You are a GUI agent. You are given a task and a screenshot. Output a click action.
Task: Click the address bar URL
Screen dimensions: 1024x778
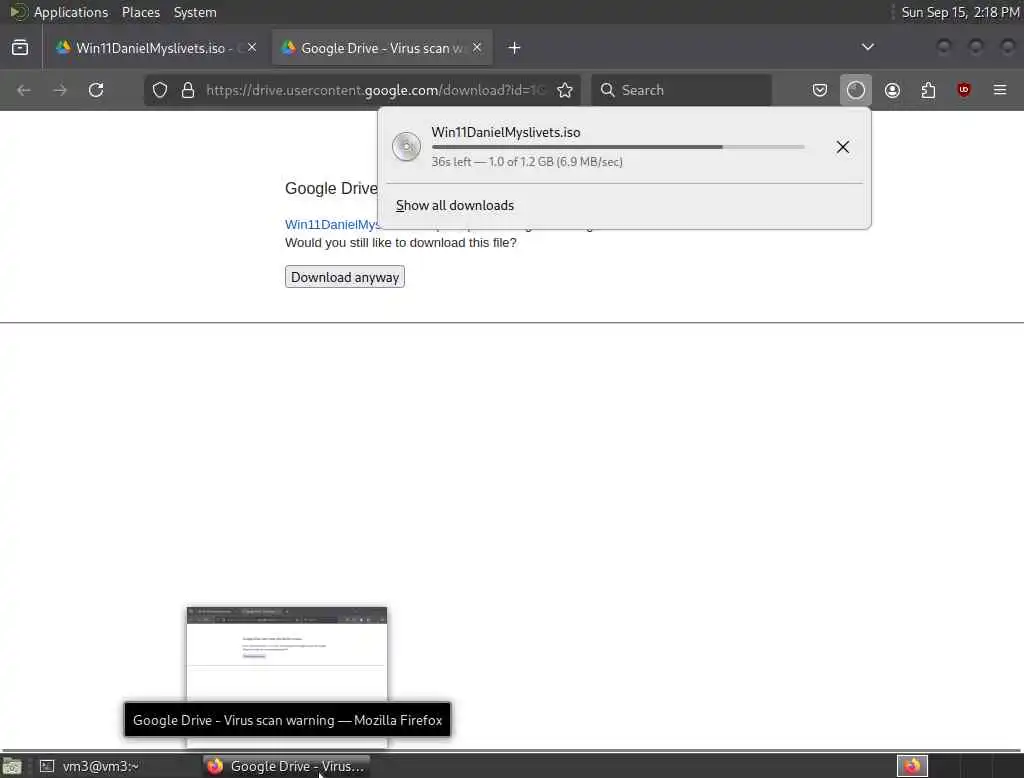[x=376, y=90]
